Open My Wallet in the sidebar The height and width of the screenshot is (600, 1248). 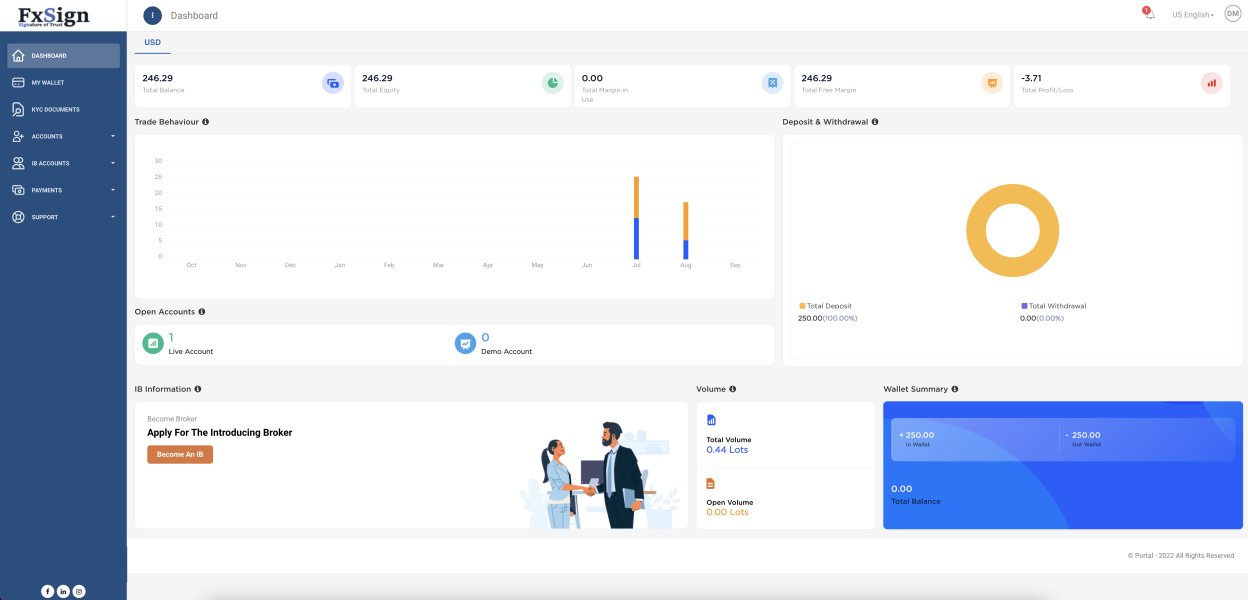click(64, 82)
